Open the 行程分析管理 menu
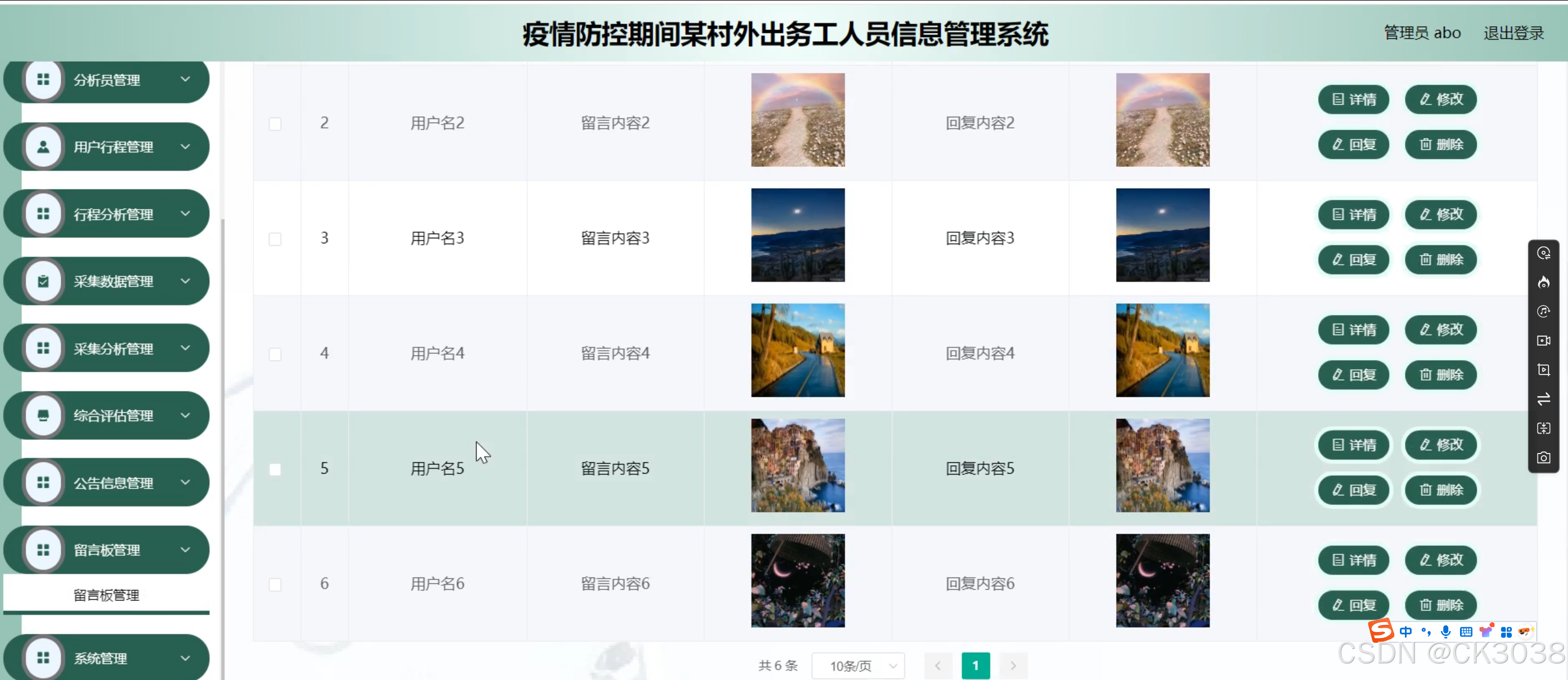1568x680 pixels. click(x=113, y=214)
